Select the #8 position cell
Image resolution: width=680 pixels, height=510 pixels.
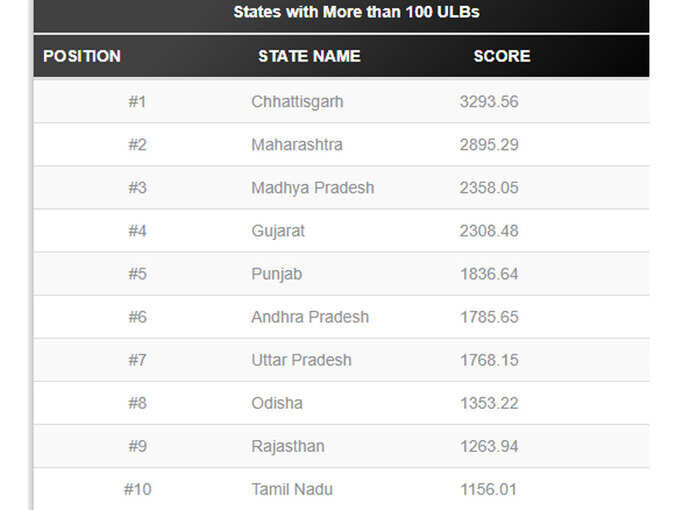point(137,403)
